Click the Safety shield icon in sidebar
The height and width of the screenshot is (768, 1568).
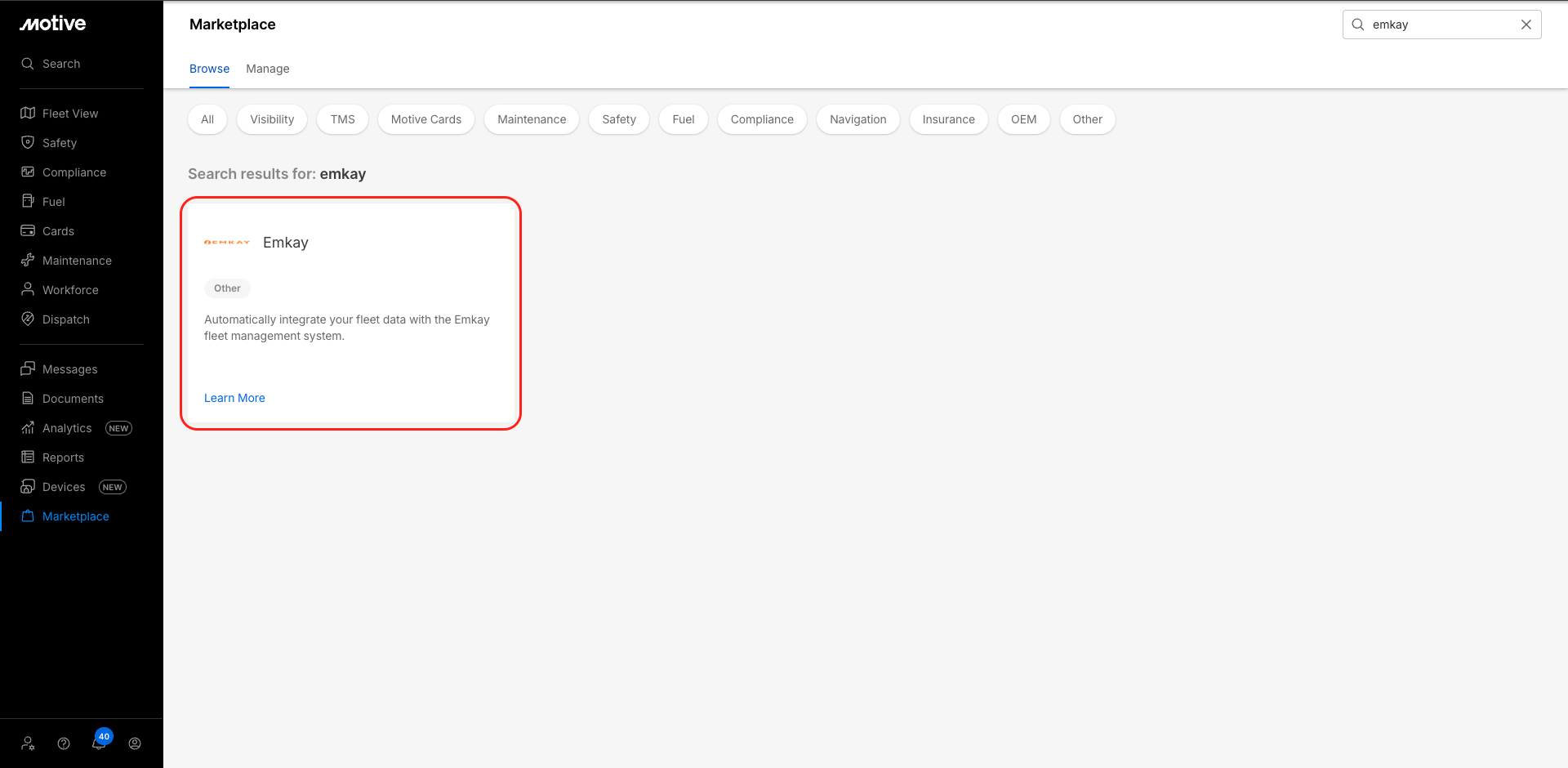coord(28,143)
